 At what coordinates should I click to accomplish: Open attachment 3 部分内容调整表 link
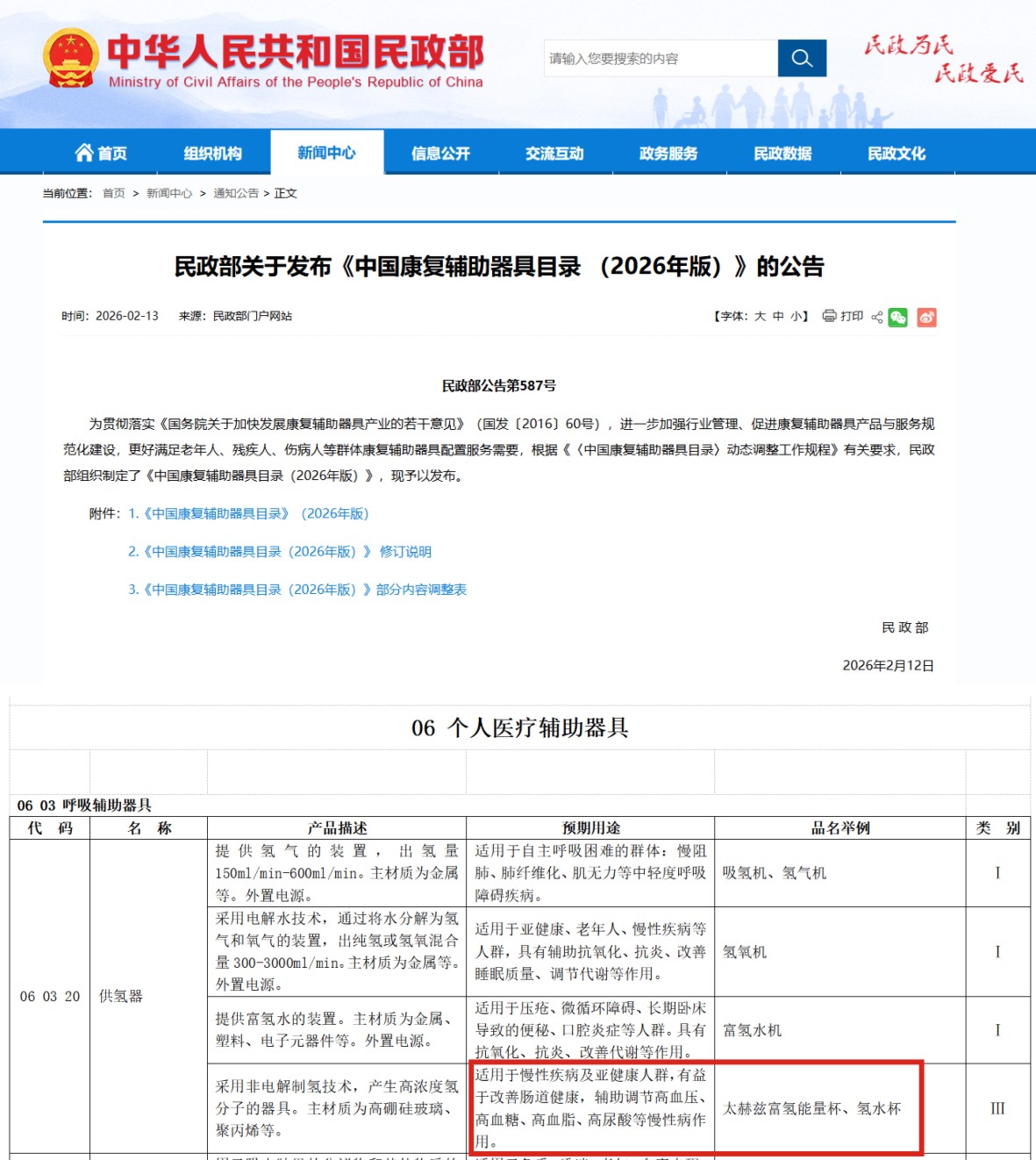[297, 590]
